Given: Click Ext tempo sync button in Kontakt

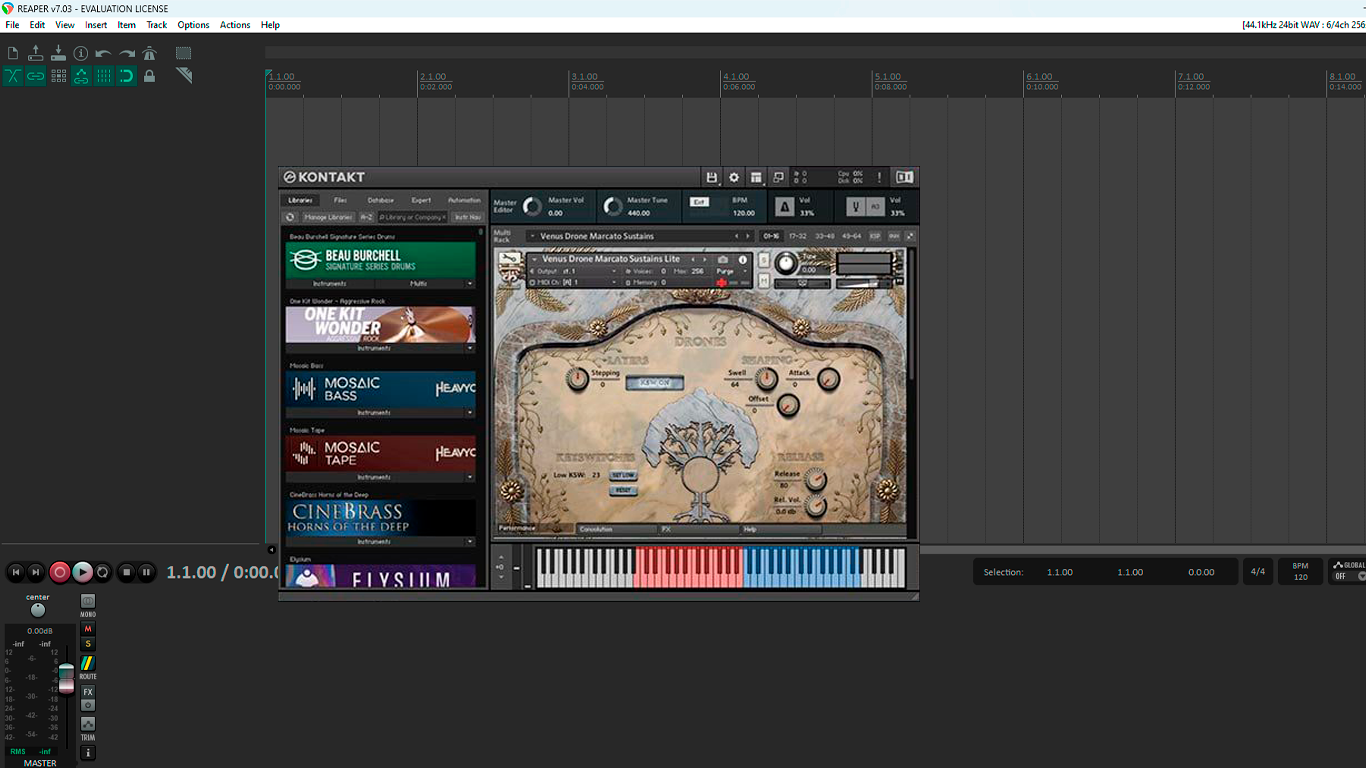Looking at the screenshot, I should [x=699, y=202].
